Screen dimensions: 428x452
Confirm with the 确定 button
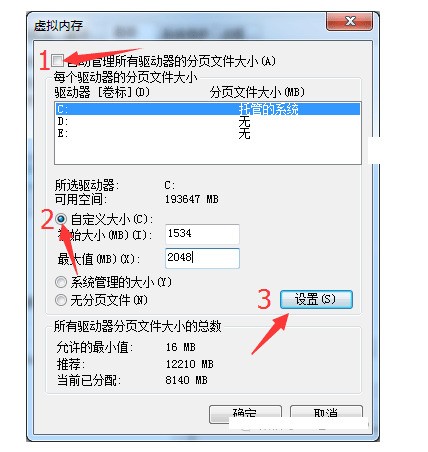tap(245, 414)
